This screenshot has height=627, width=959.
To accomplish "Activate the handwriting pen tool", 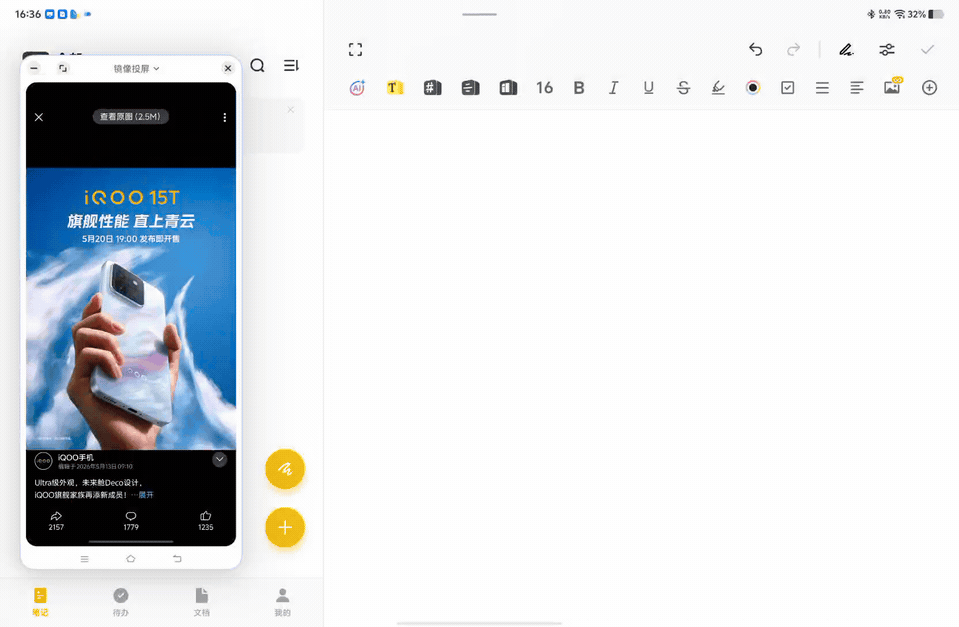I will tap(846, 50).
